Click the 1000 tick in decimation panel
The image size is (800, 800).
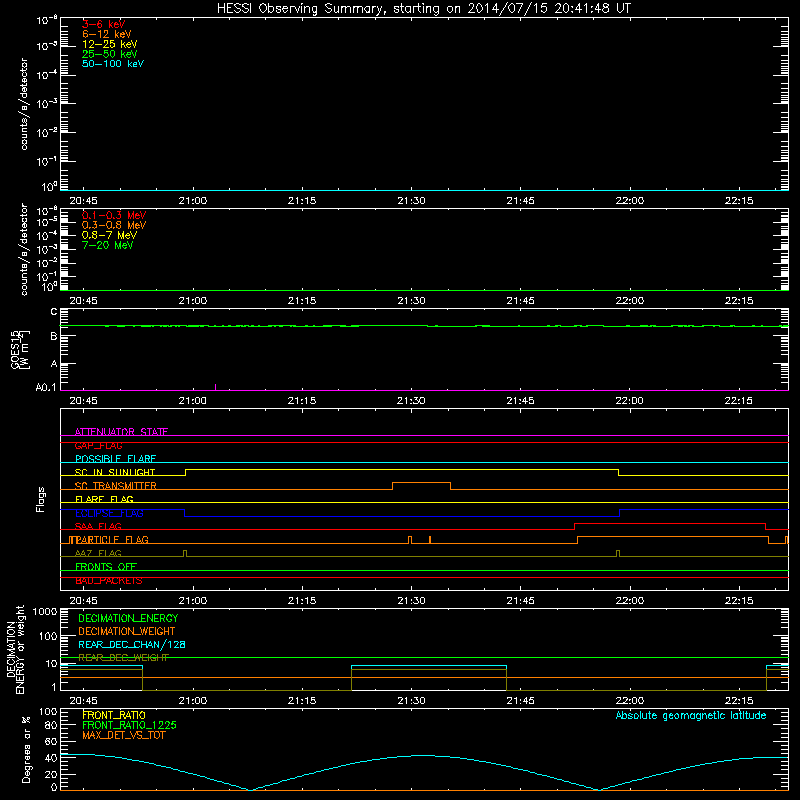45,611
